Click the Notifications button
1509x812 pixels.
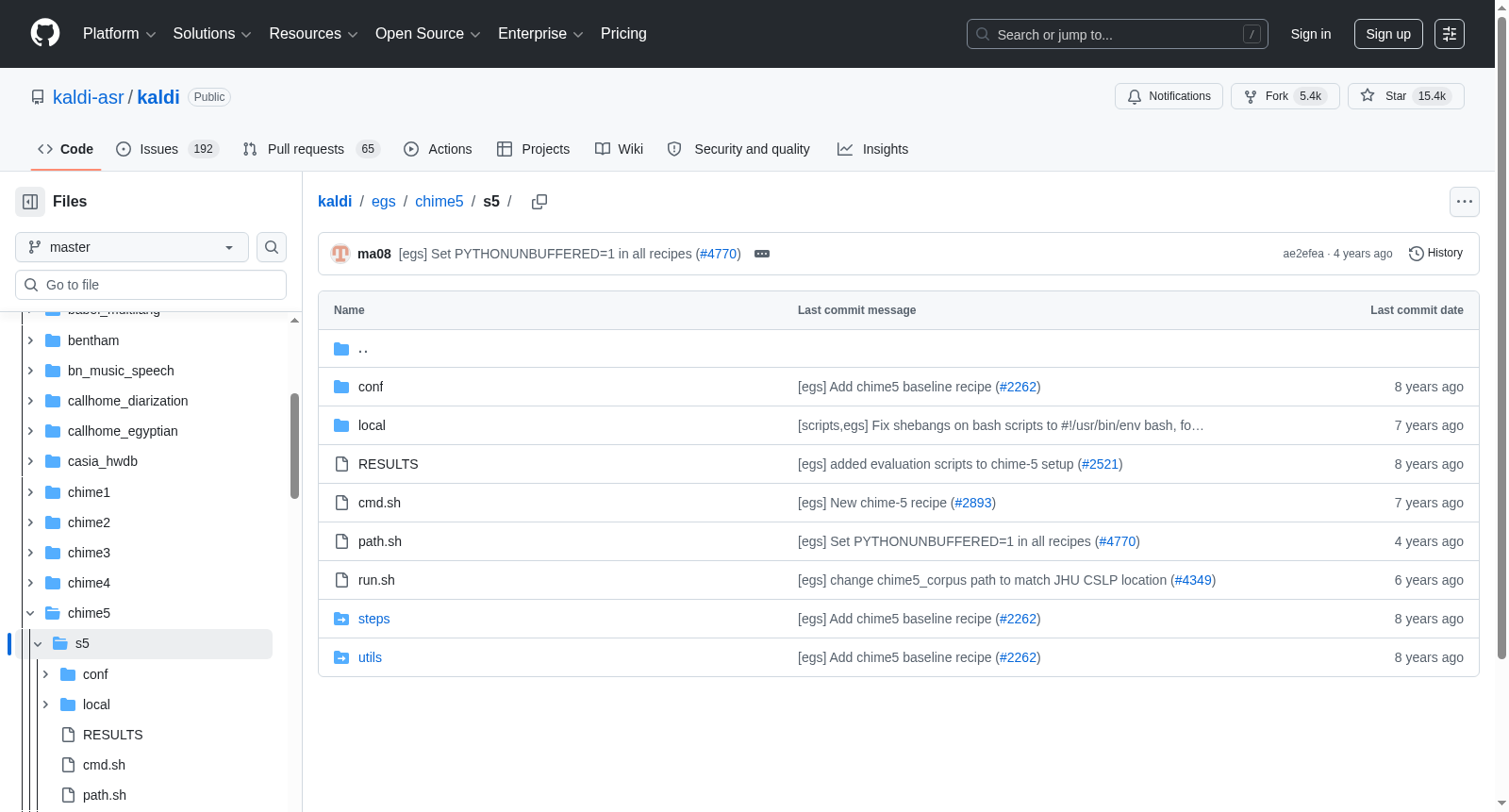point(1169,96)
